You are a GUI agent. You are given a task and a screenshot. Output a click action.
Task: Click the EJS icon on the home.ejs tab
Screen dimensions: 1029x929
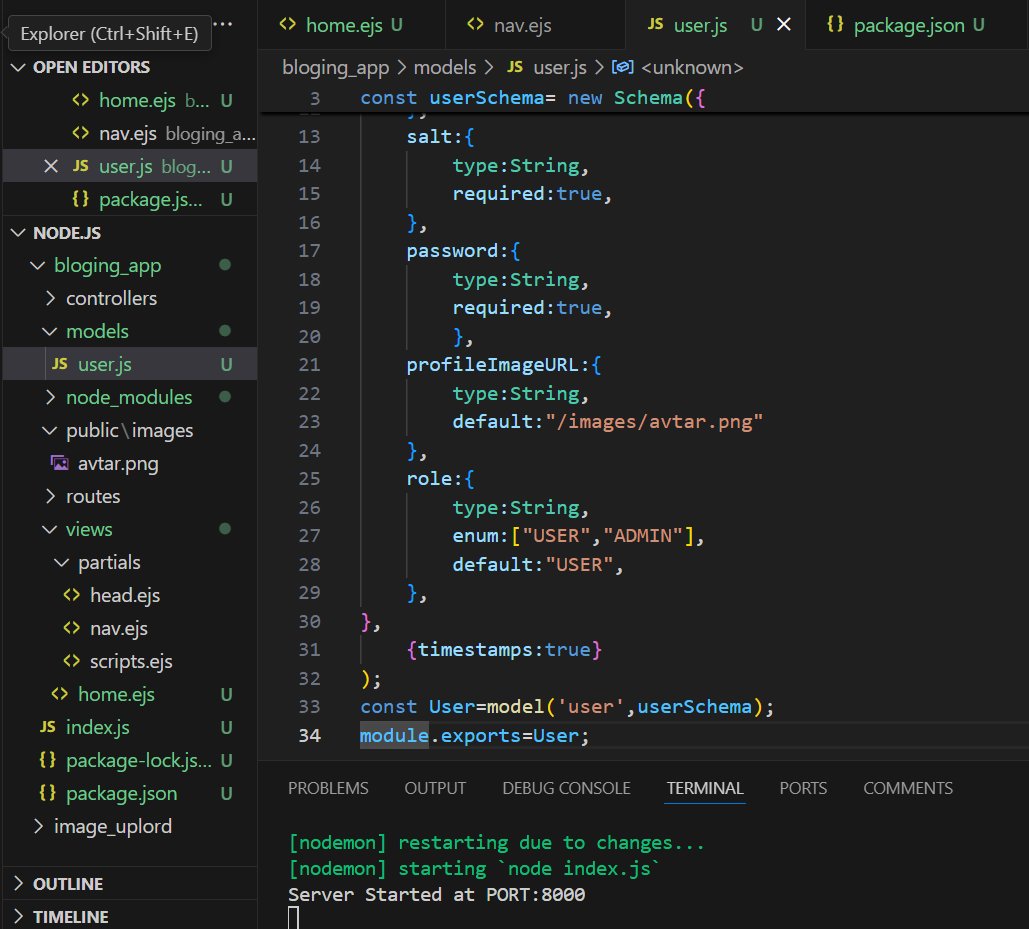287,24
